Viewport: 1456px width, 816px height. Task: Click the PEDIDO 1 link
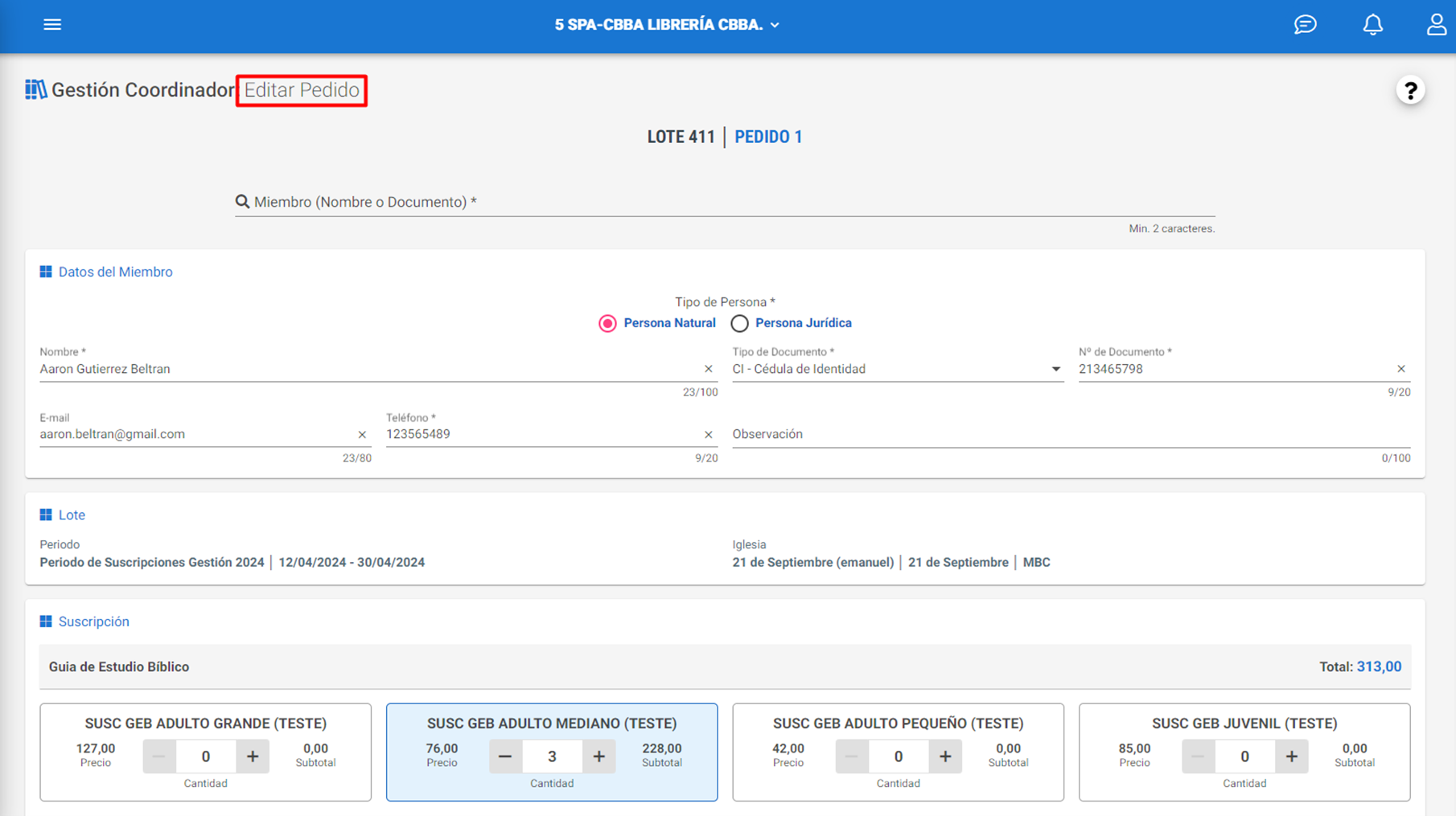pos(768,137)
